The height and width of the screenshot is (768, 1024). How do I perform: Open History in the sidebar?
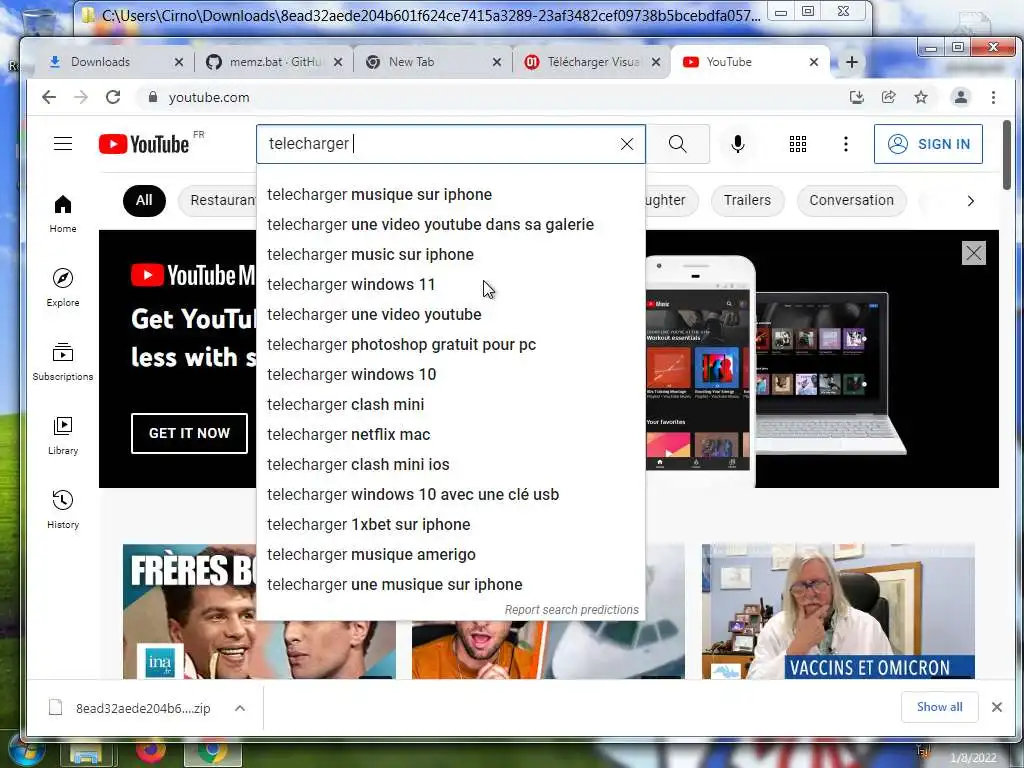63,509
